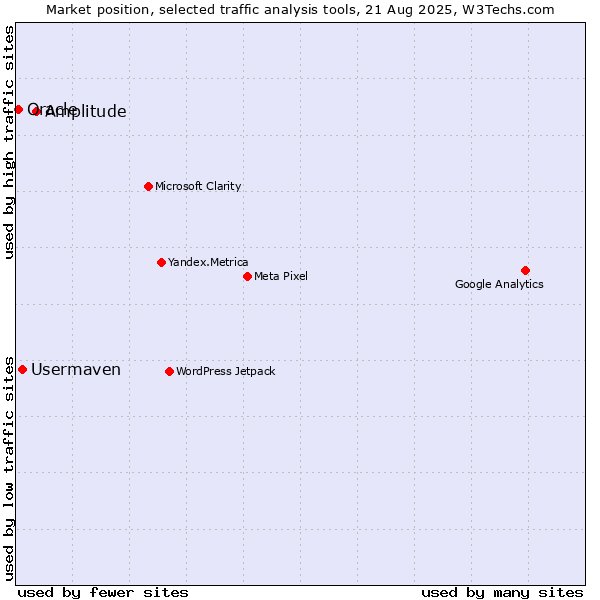This screenshot has height=600, width=600.
Task: Click the Microsoft Clarity label
Action: [x=198, y=186]
